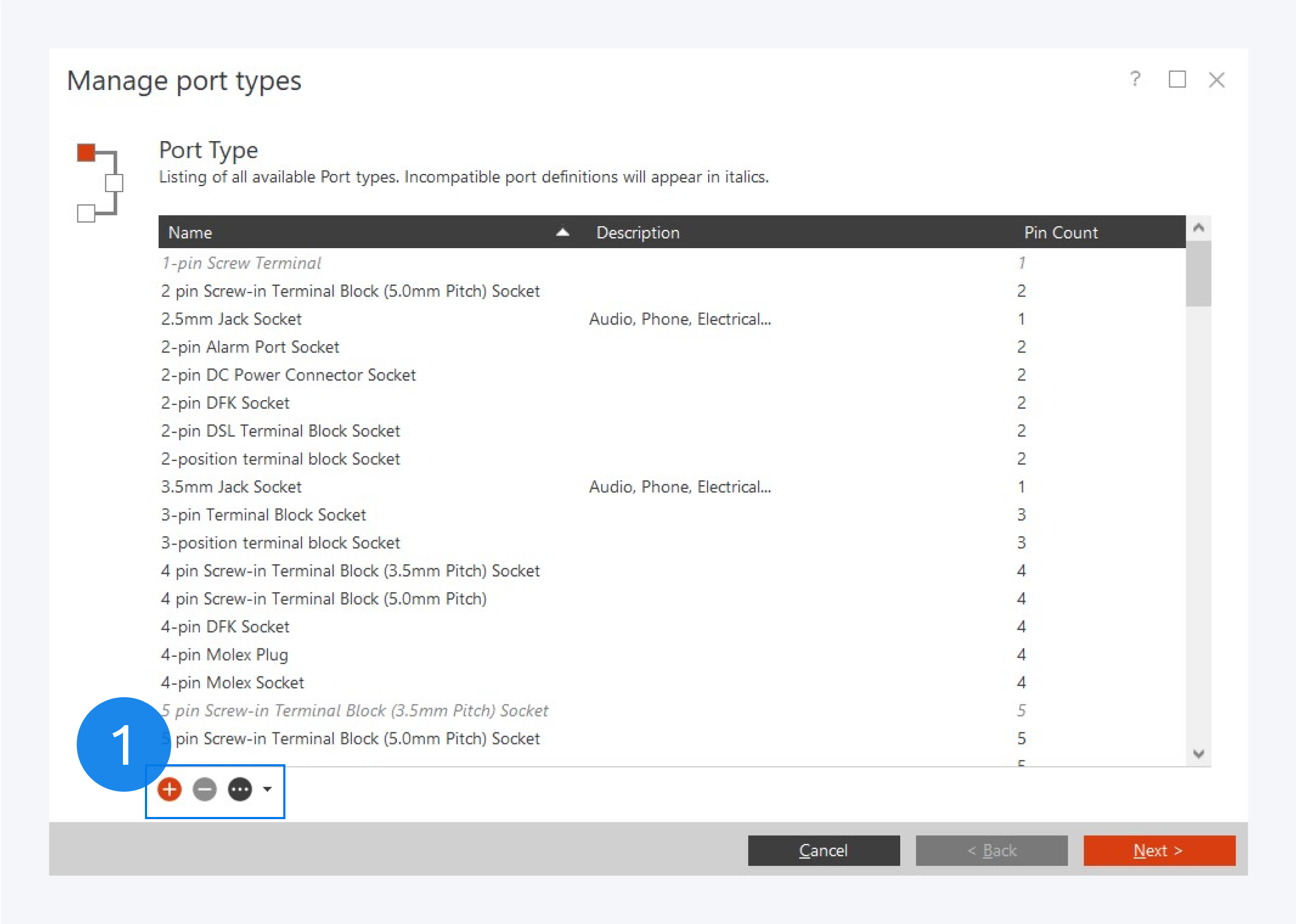This screenshot has height=924, width=1296.
Task: Select the 4-pin Molex Plug row
Action: pyautogui.click(x=225, y=654)
